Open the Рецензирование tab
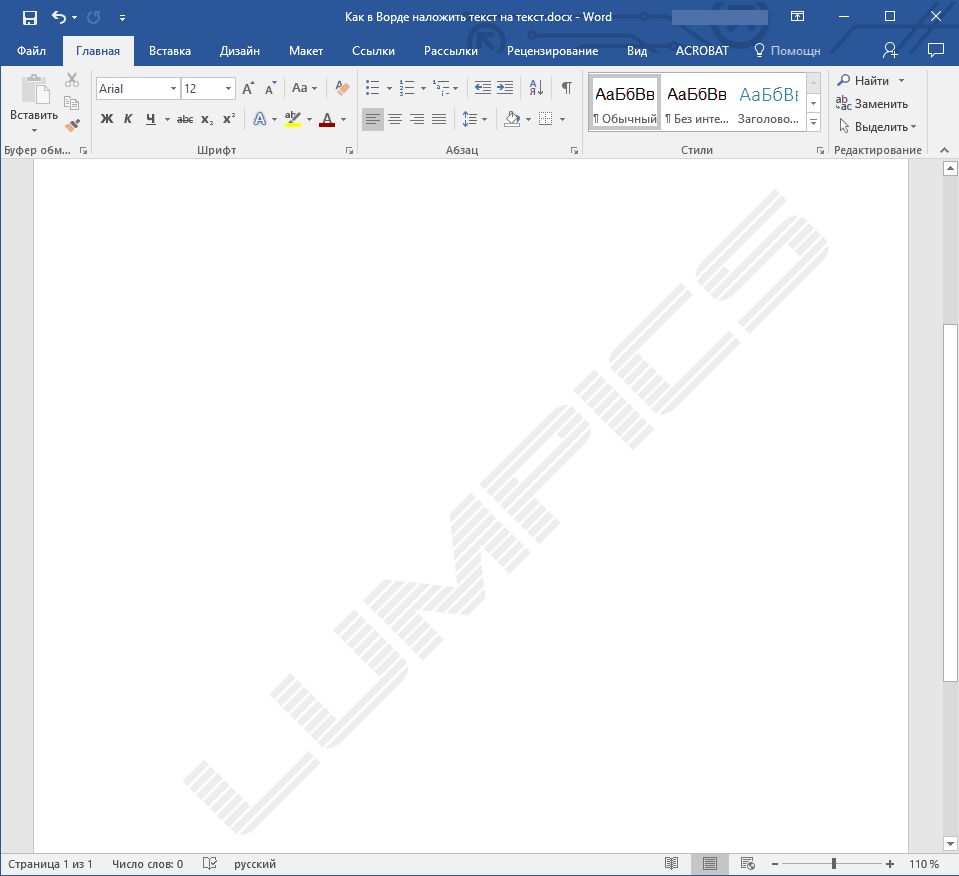This screenshot has width=959, height=876. (x=552, y=51)
